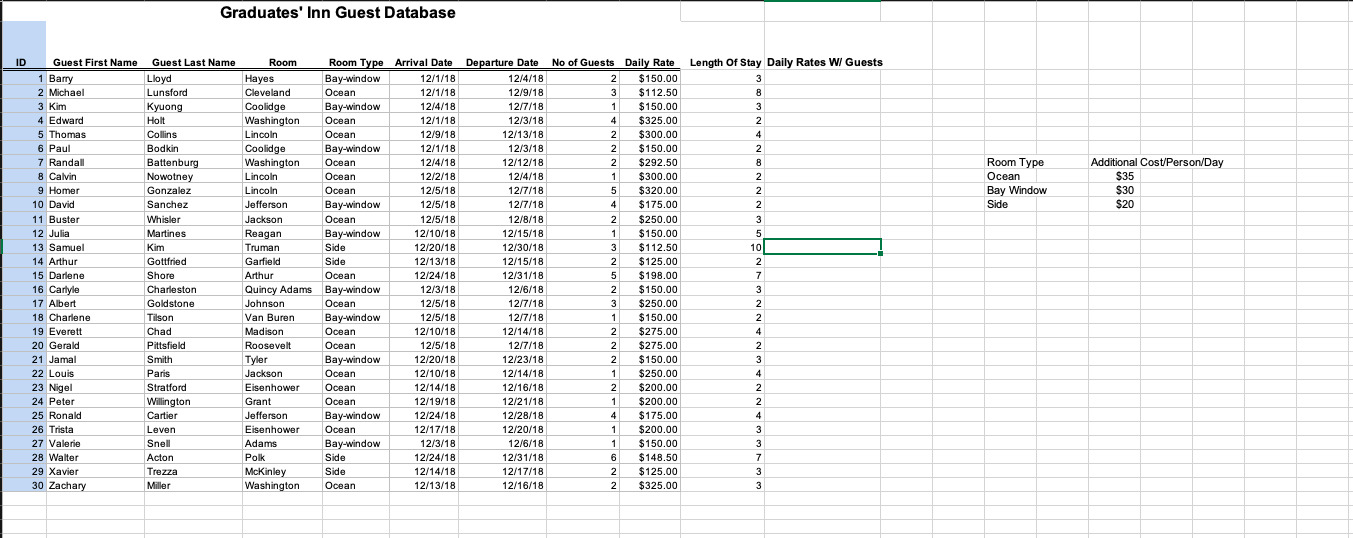Select the title "Graduates' Inn Guest Database"

pyautogui.click(x=337, y=13)
